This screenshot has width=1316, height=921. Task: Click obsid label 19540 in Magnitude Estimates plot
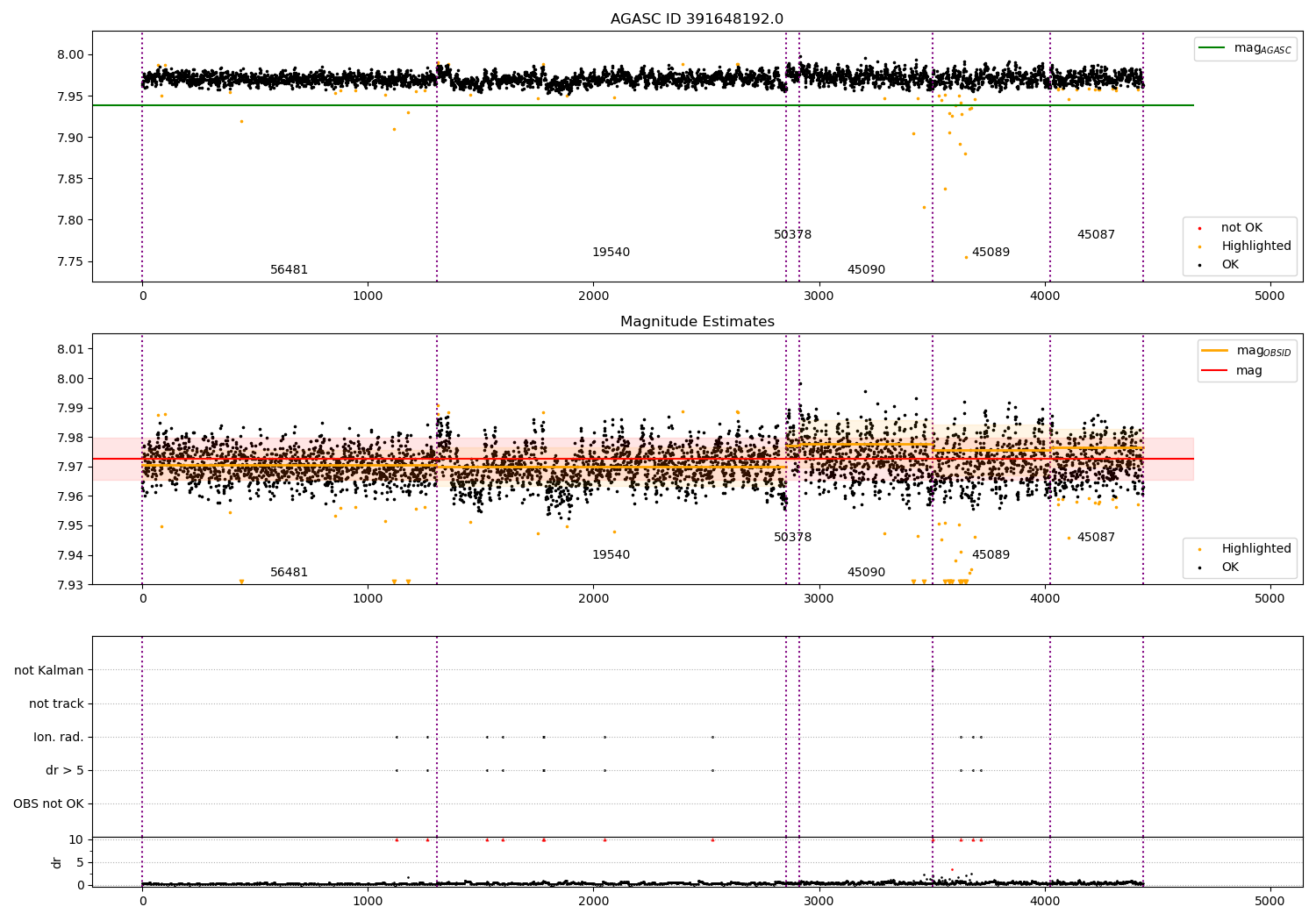[x=611, y=555]
